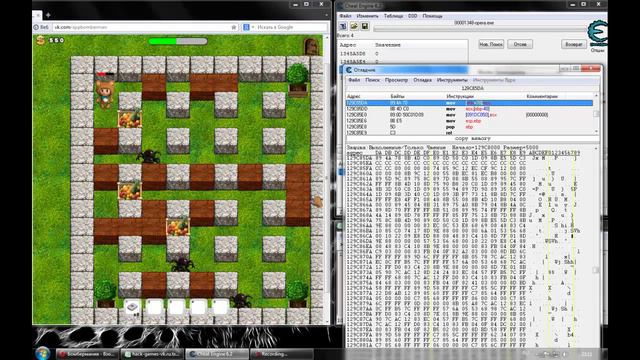This screenshot has height=360, width=640.
Task: Click the Опции label under logo
Action: (x=597, y=50)
